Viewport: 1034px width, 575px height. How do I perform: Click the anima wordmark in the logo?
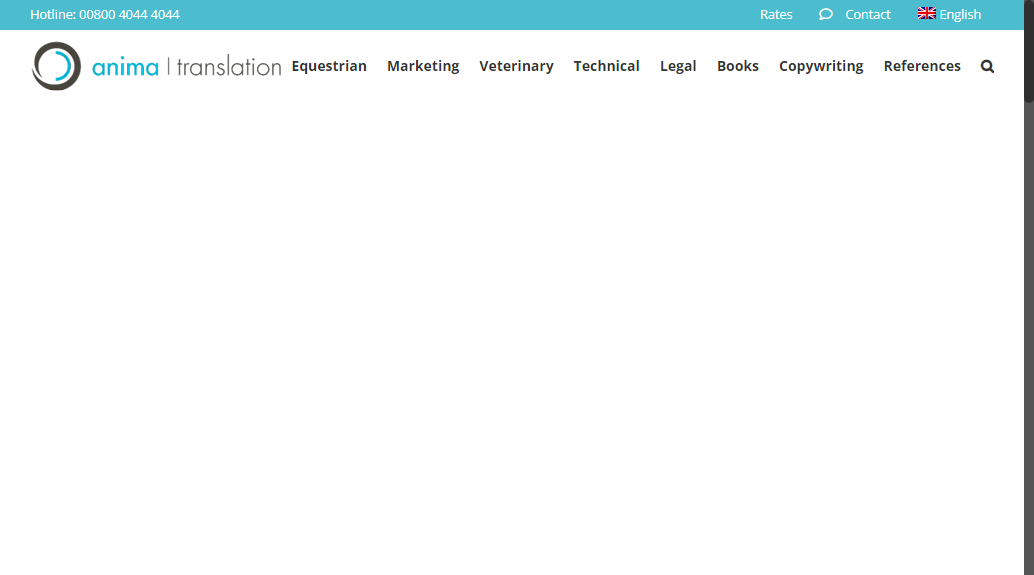tap(125, 67)
